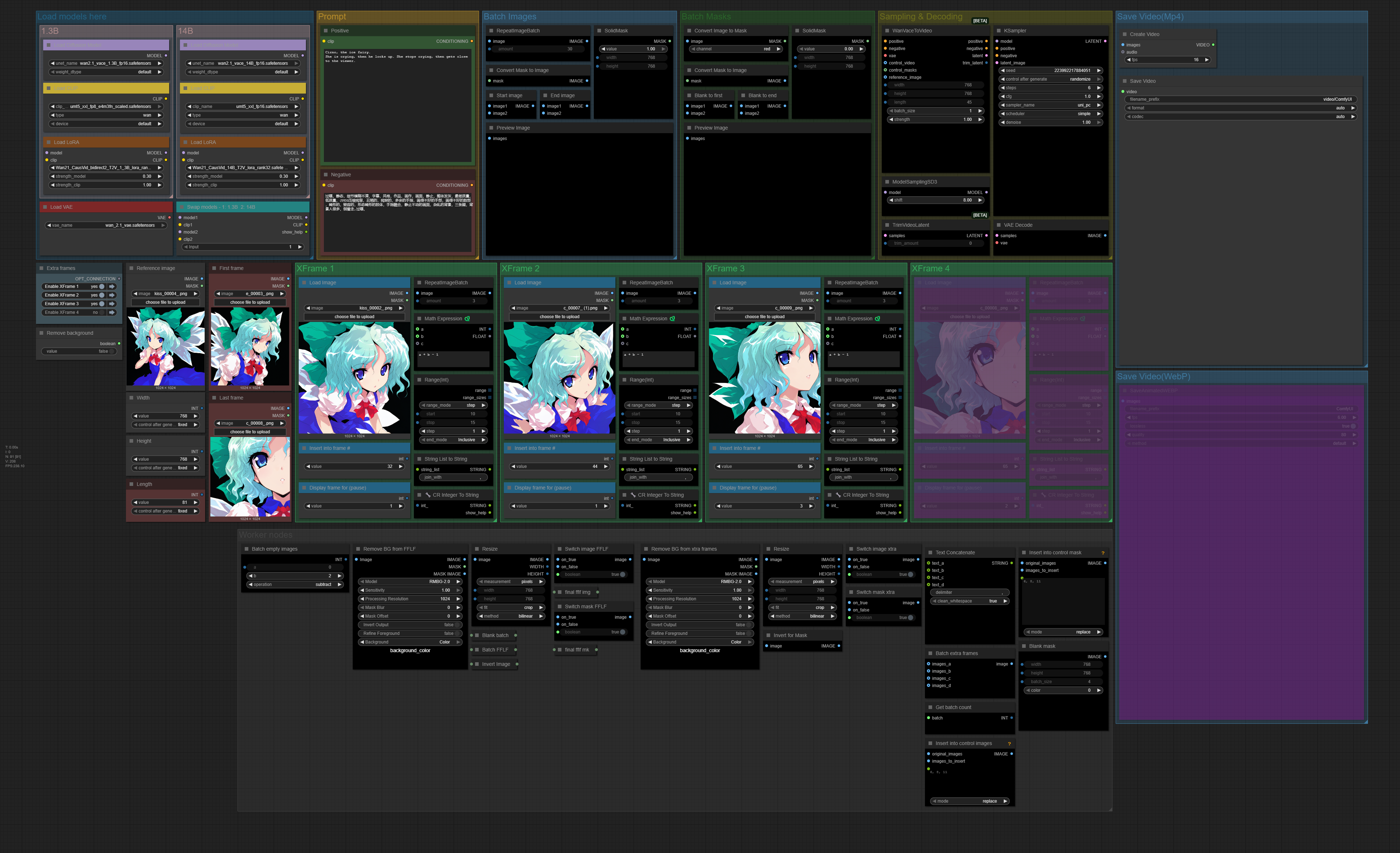
Task: Click the Sampling & Decoding group title
Action: 921,17
